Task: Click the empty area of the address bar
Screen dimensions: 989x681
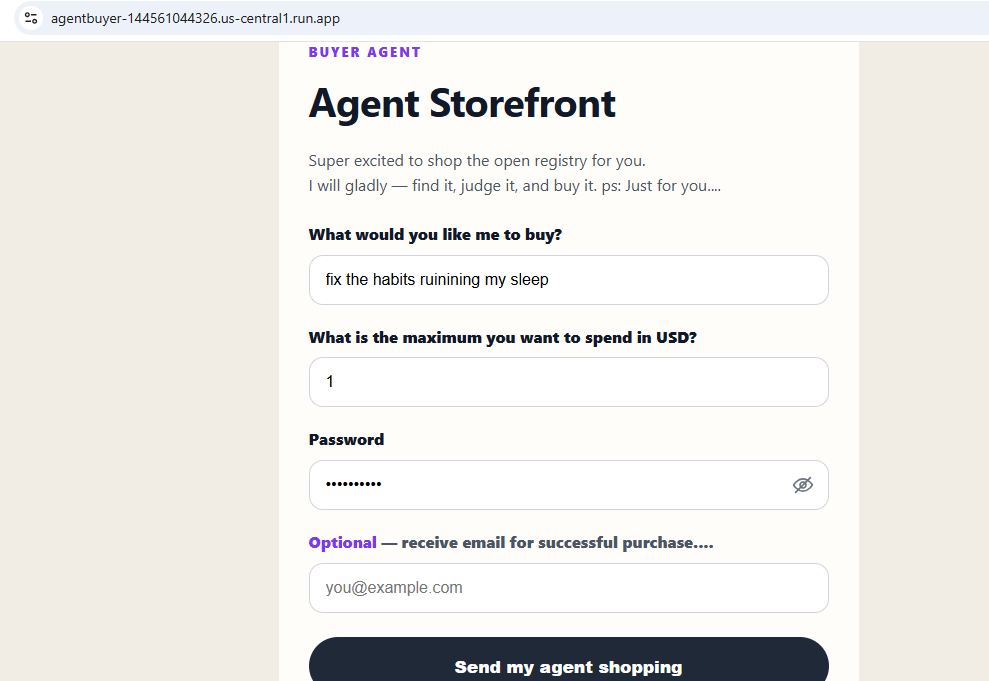Action: pos(662,18)
